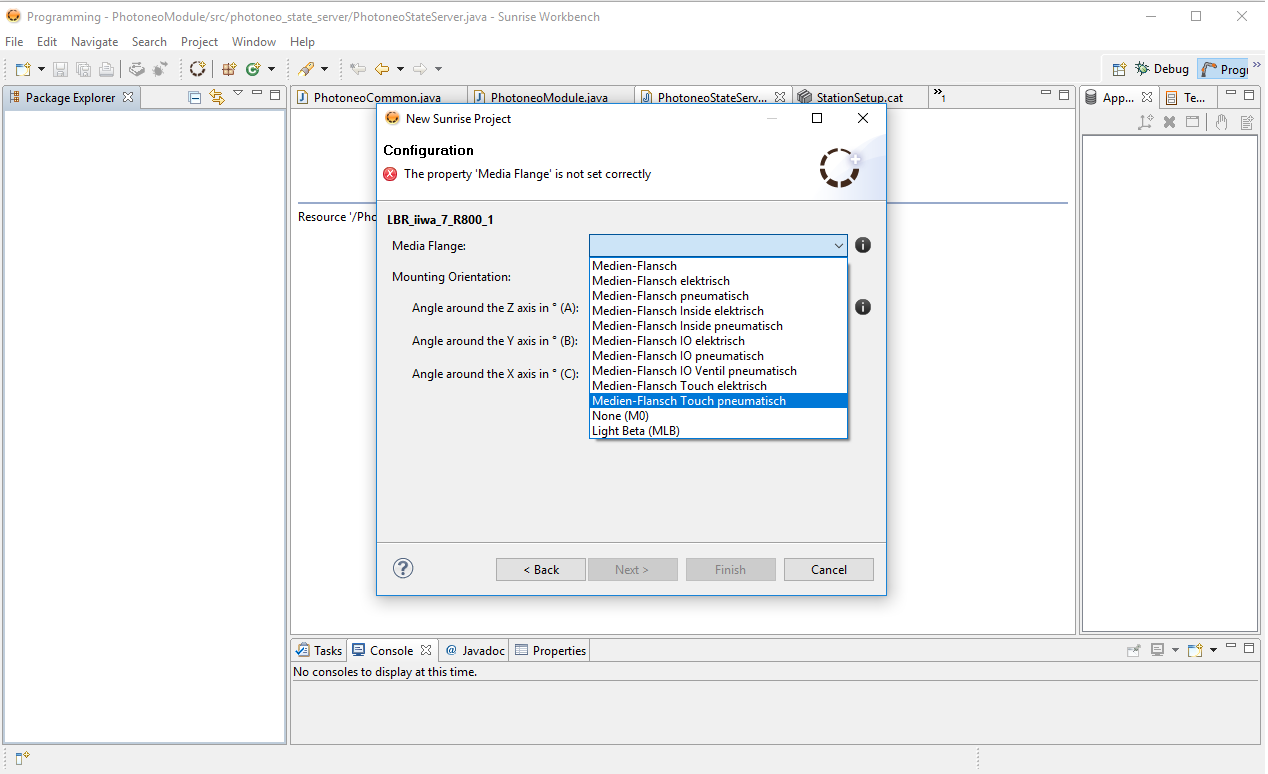The height and width of the screenshot is (774, 1268).
Task: Choose Medien-Flansch pneumatisch option
Action: click(718, 296)
